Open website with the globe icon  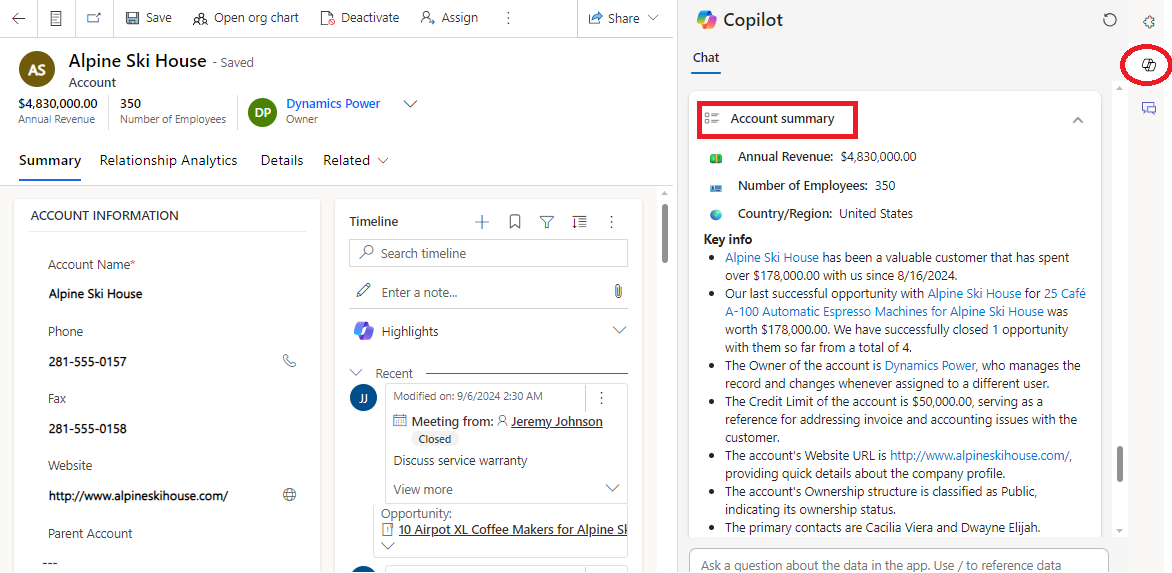pos(289,495)
